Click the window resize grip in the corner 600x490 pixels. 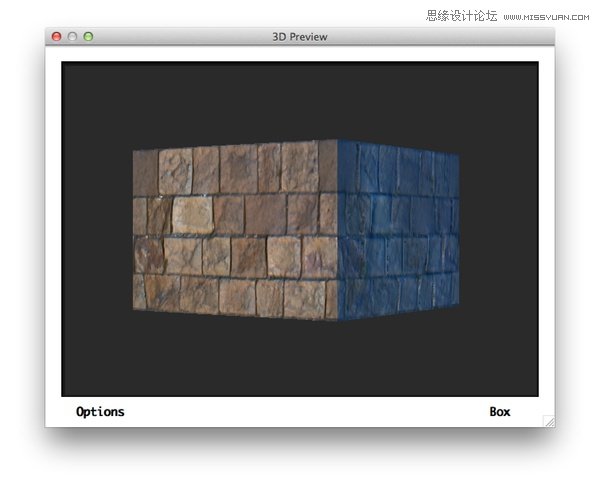(x=549, y=421)
